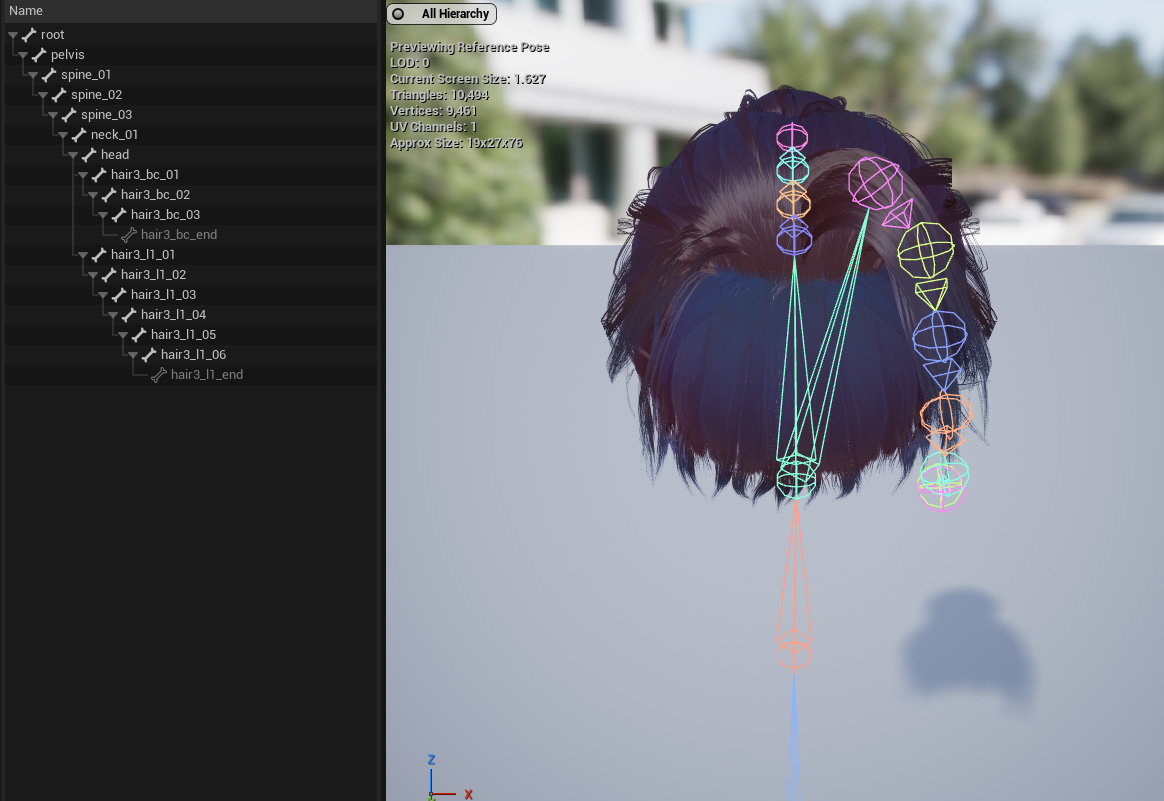Select the root bone row
The image size is (1164, 801).
point(191,35)
